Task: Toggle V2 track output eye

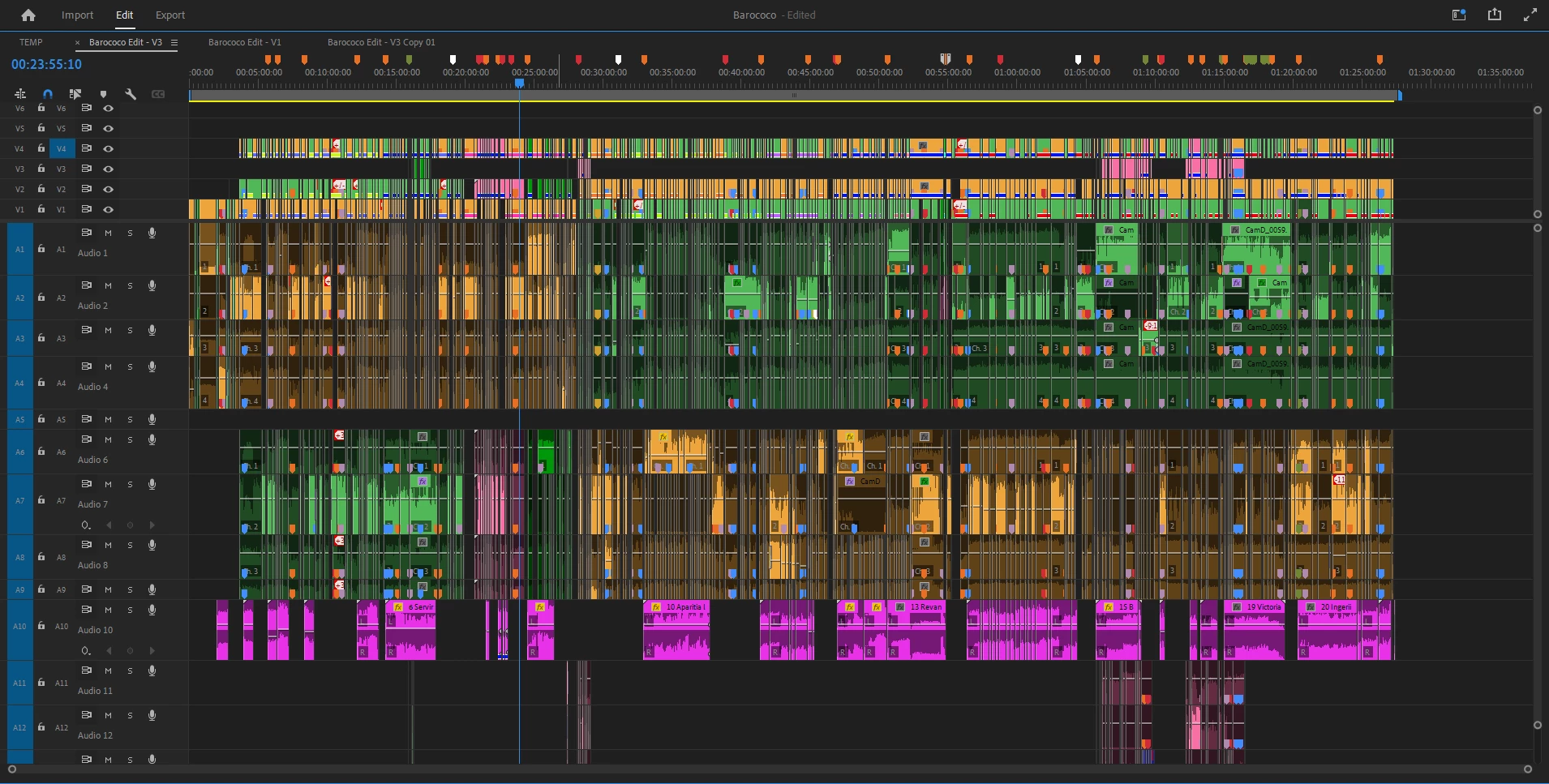Action: coord(108,189)
